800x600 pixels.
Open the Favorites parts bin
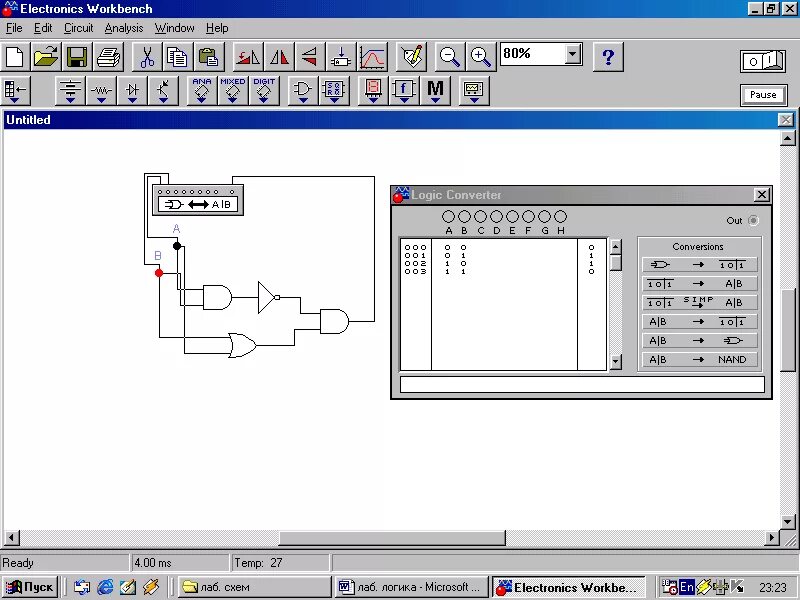click(x=16, y=91)
